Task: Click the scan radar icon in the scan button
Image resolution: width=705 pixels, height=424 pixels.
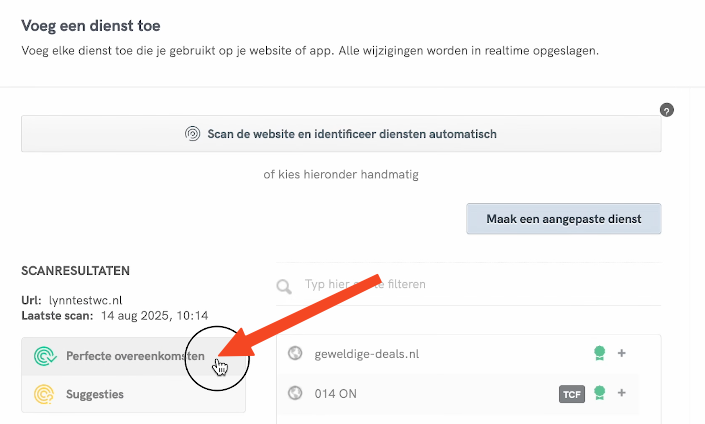Action: pos(194,134)
